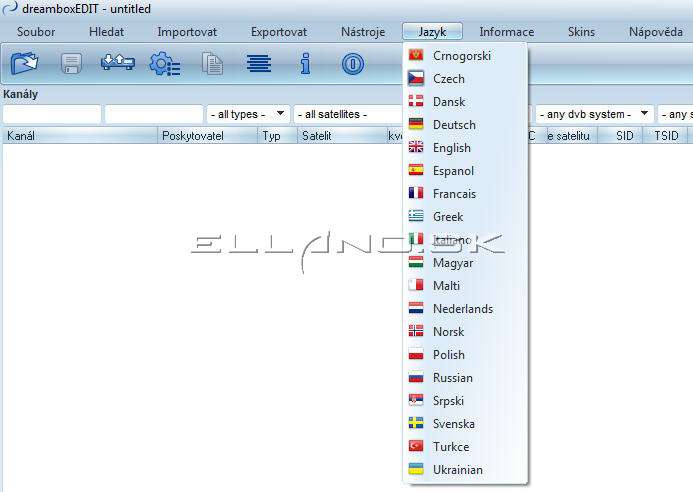693x492 pixels.
Task: Click the UK flag icon
Action: pyautogui.click(x=416, y=147)
